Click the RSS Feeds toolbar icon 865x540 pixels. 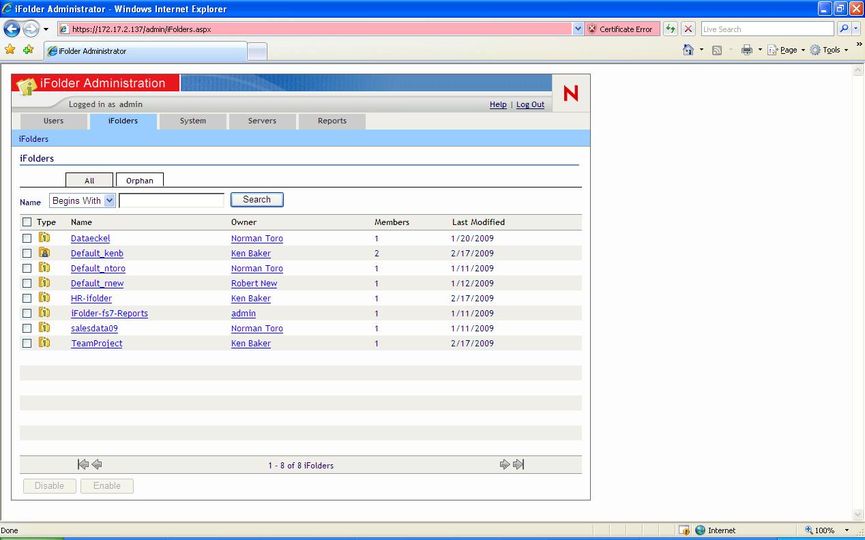click(717, 50)
